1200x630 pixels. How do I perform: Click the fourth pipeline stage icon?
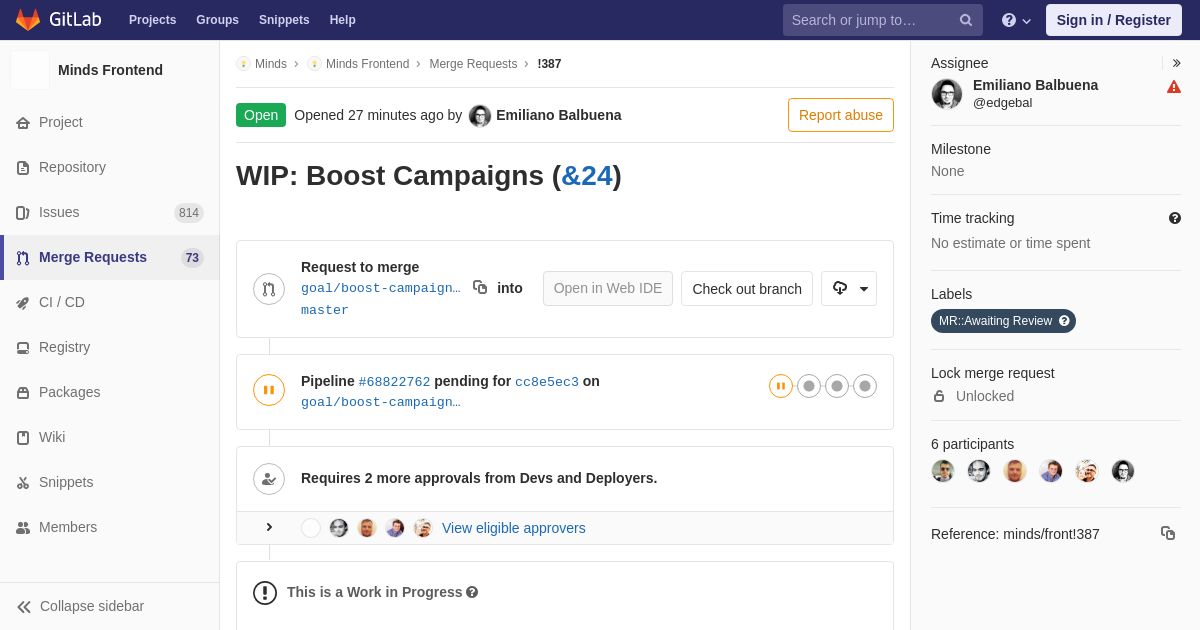point(865,386)
